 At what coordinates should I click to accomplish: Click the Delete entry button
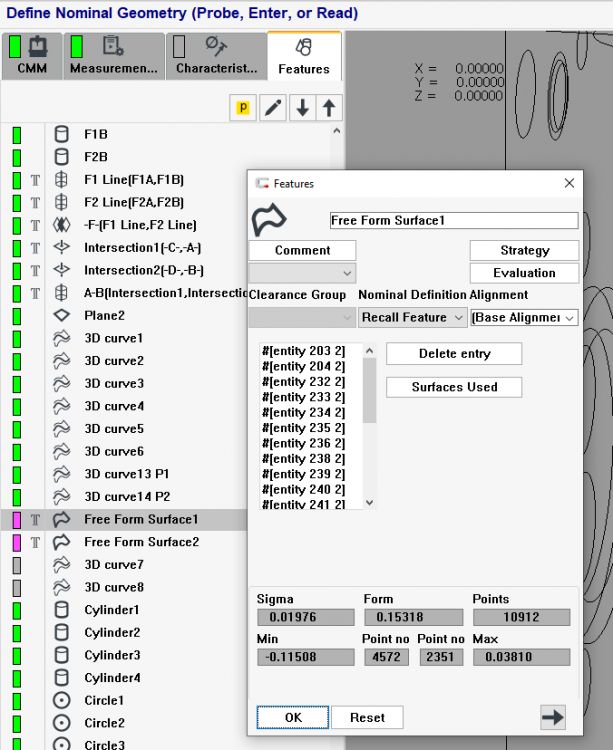[x=454, y=354]
